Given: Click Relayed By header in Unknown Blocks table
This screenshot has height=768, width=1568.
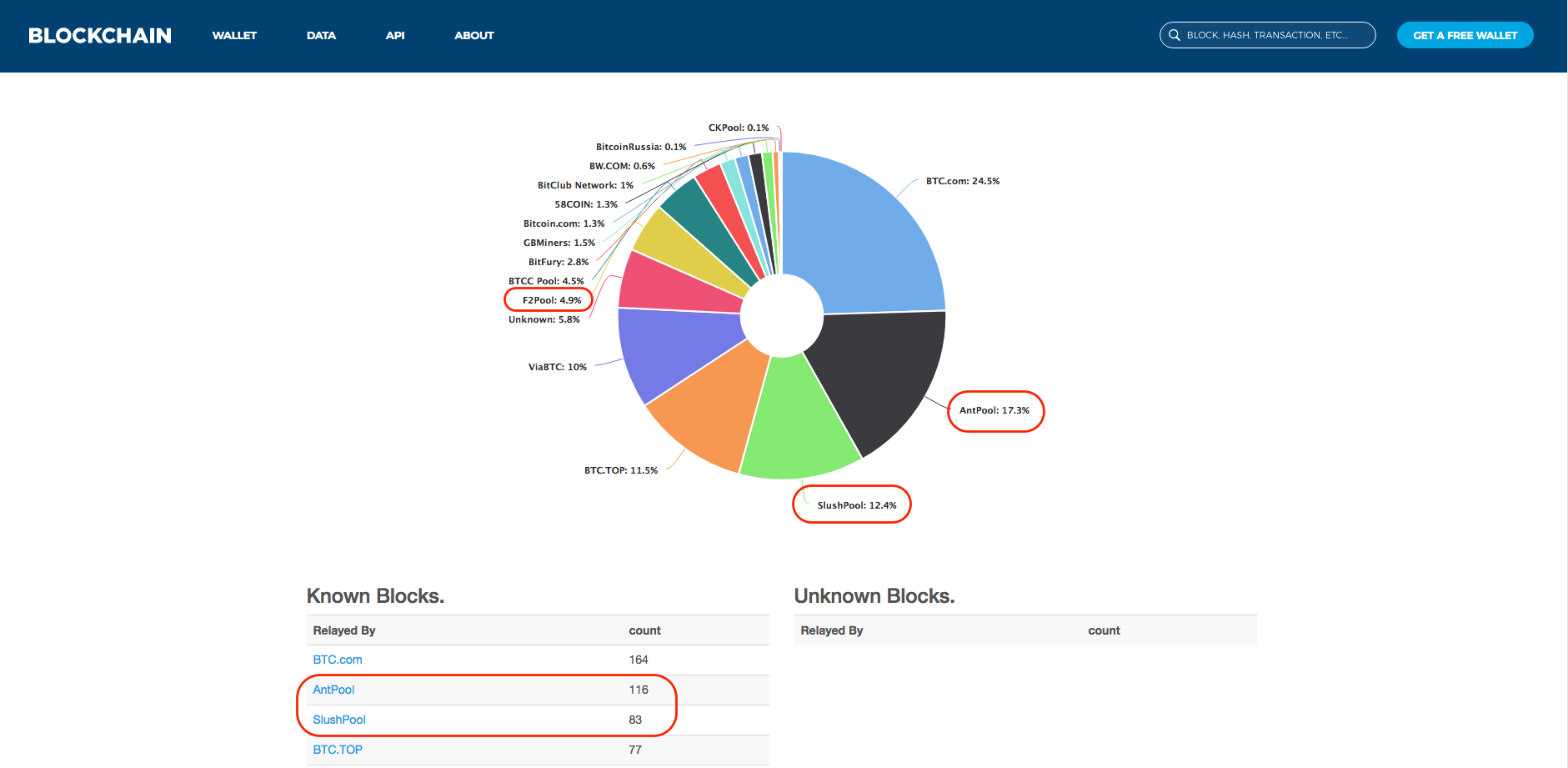Looking at the screenshot, I should click(x=832, y=630).
